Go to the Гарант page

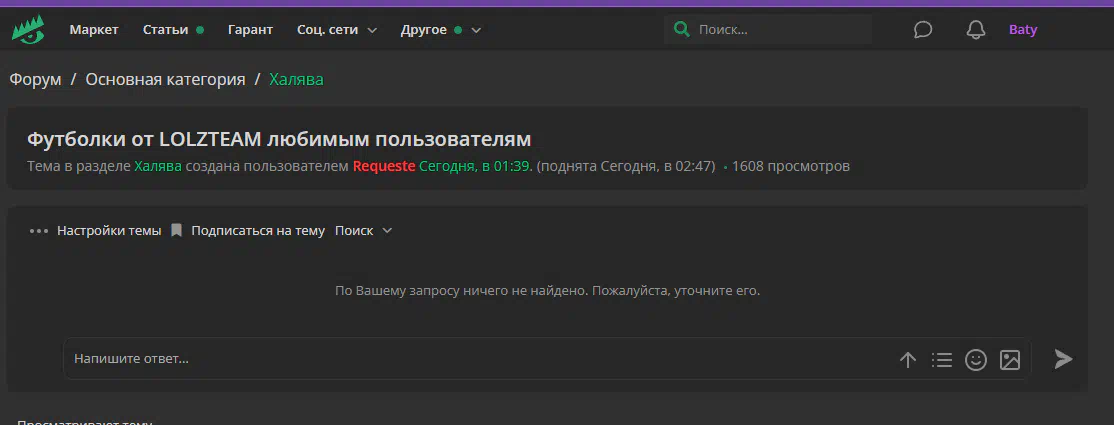coord(250,30)
